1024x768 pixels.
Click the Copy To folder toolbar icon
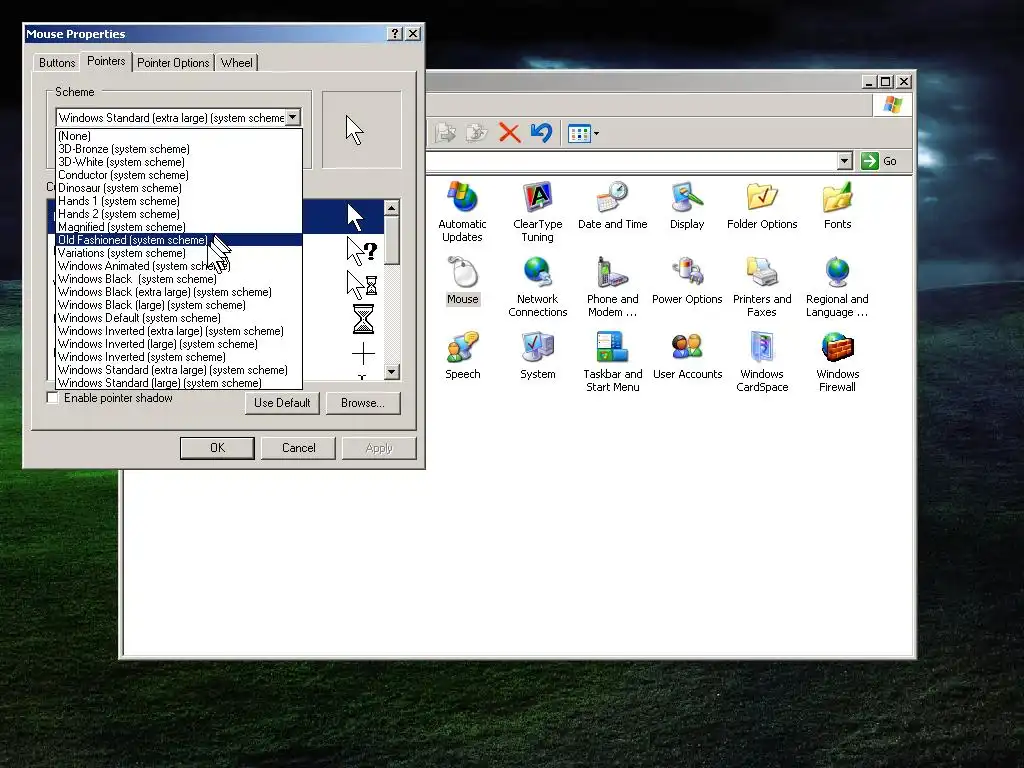pos(477,133)
